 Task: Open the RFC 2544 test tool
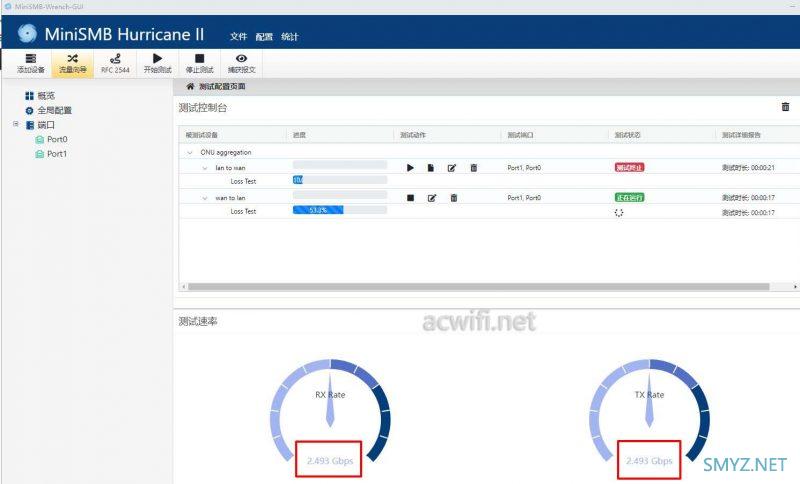point(115,63)
